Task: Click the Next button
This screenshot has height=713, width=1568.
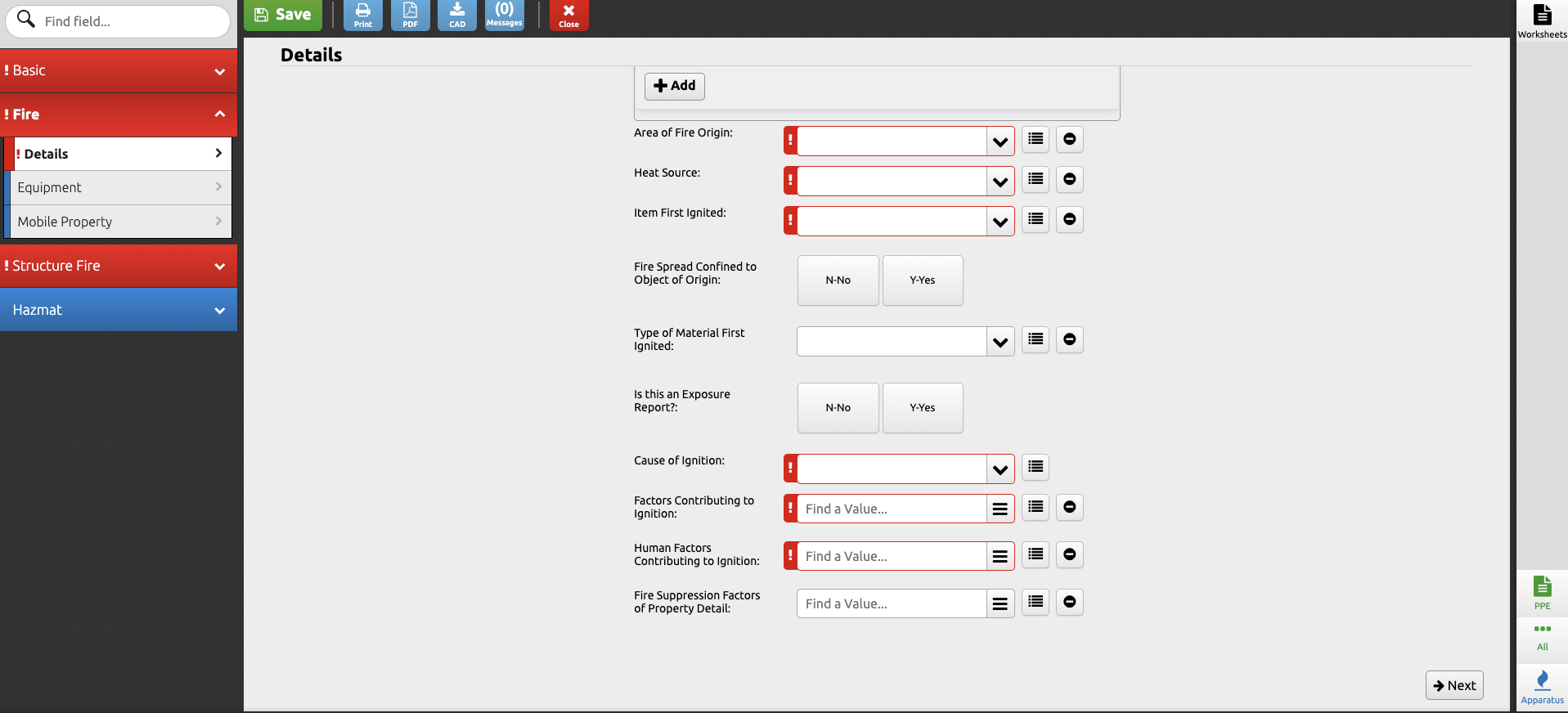Action: [x=1453, y=685]
